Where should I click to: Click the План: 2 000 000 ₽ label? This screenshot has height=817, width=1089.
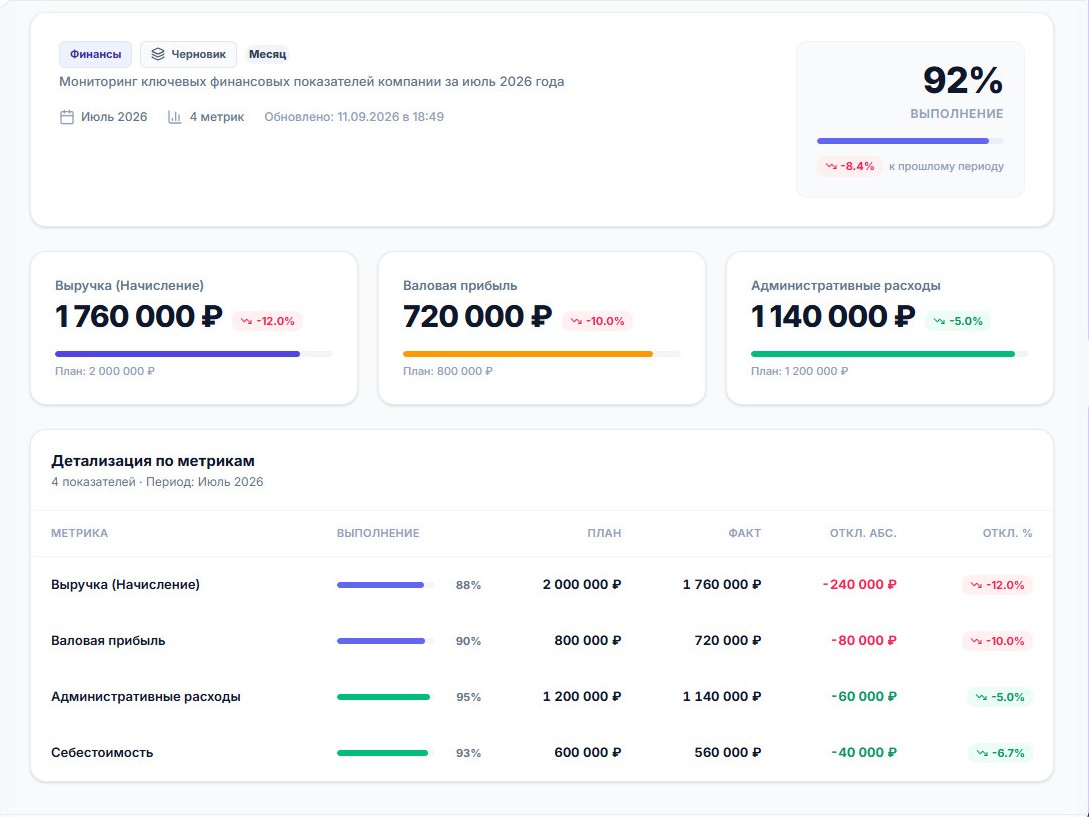(x=105, y=372)
